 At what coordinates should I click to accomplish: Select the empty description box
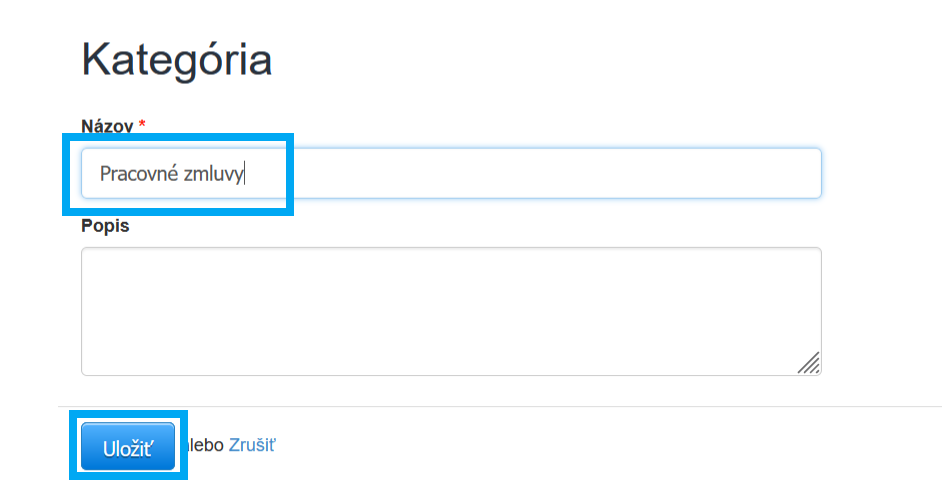450,311
